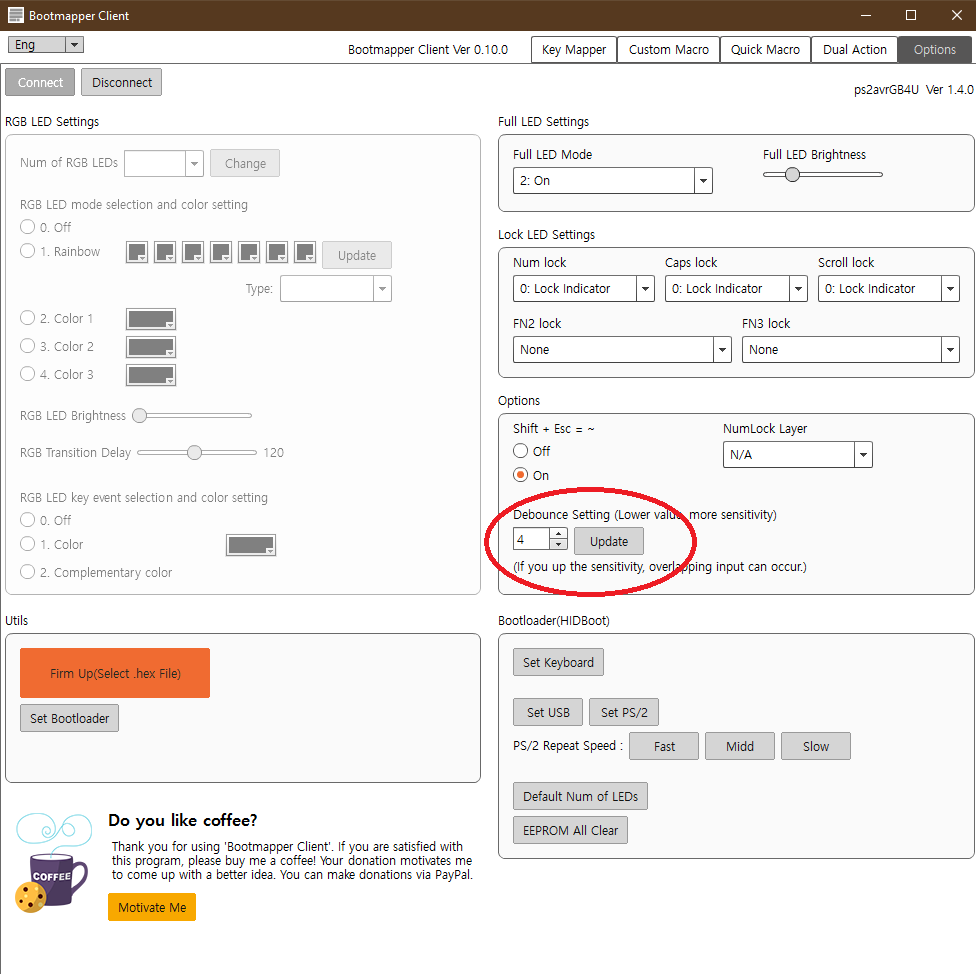Image resolution: width=976 pixels, height=974 pixels.
Task: Switch to the Key Mapper tab
Action: pos(574,50)
